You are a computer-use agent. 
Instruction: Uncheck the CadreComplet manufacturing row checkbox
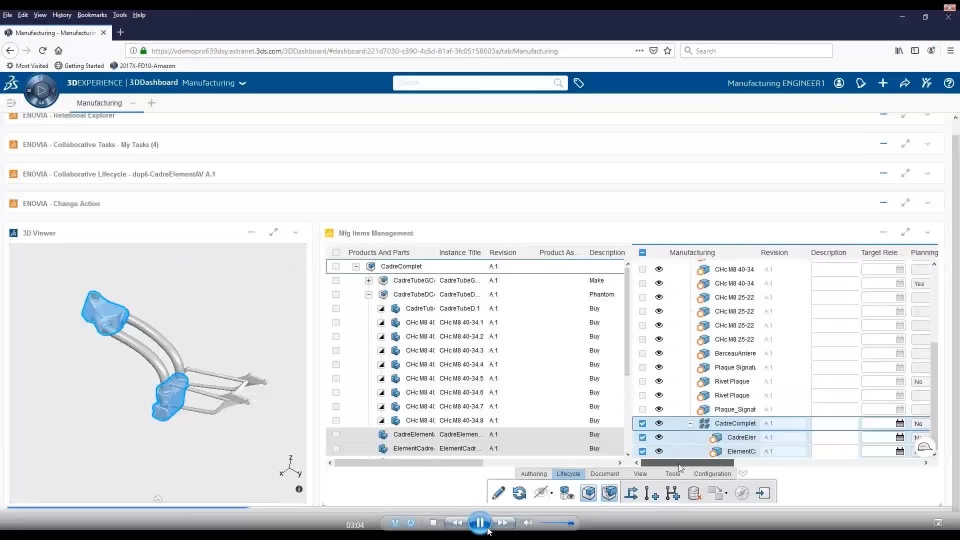pos(642,423)
